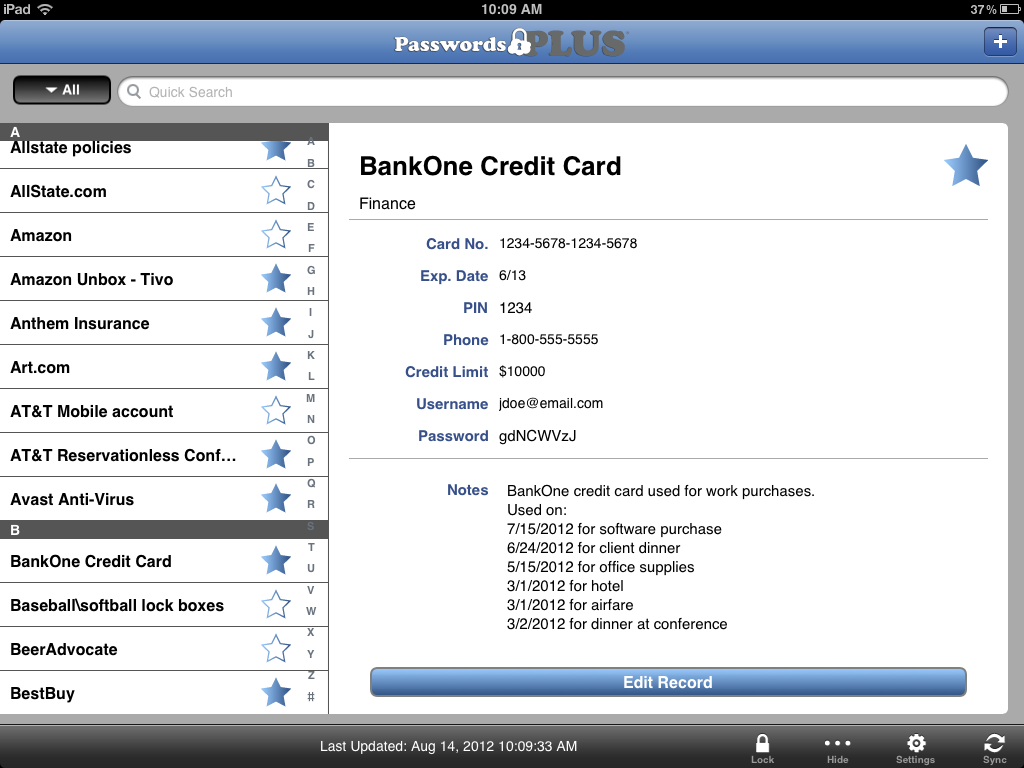Image resolution: width=1024 pixels, height=768 pixels.
Task: Open Settings via gear icon
Action: (915, 746)
